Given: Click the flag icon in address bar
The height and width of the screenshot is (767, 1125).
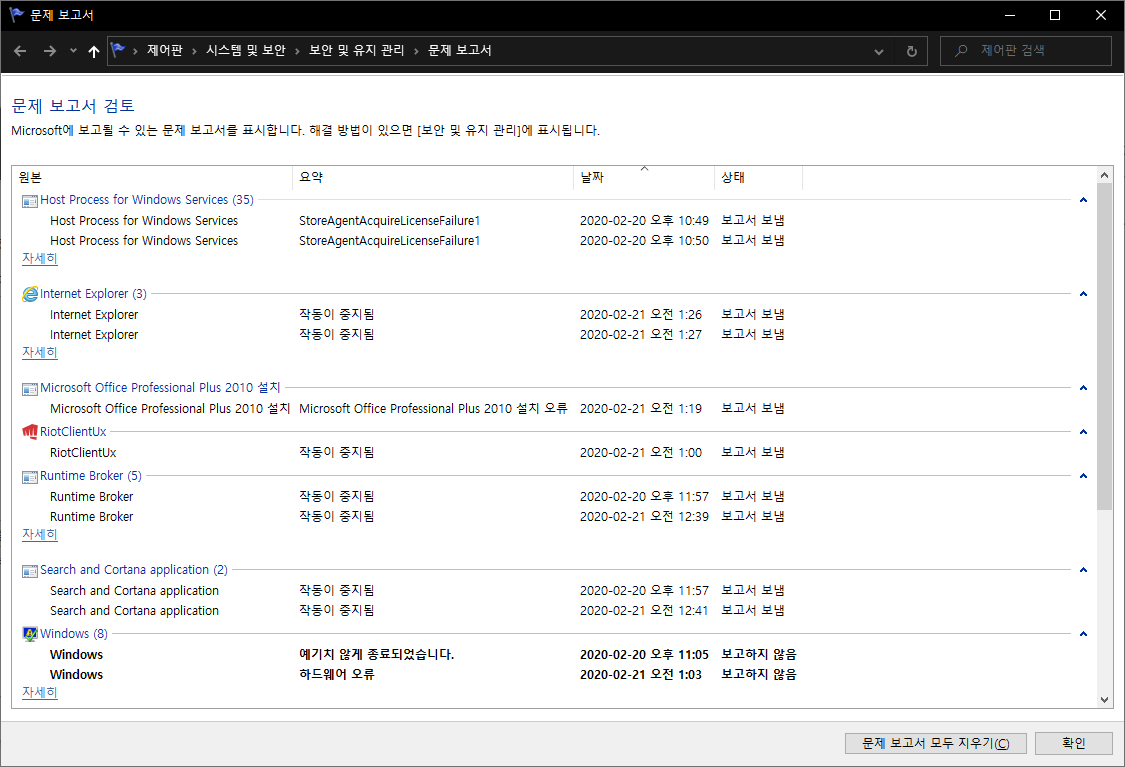Looking at the screenshot, I should click(118, 50).
